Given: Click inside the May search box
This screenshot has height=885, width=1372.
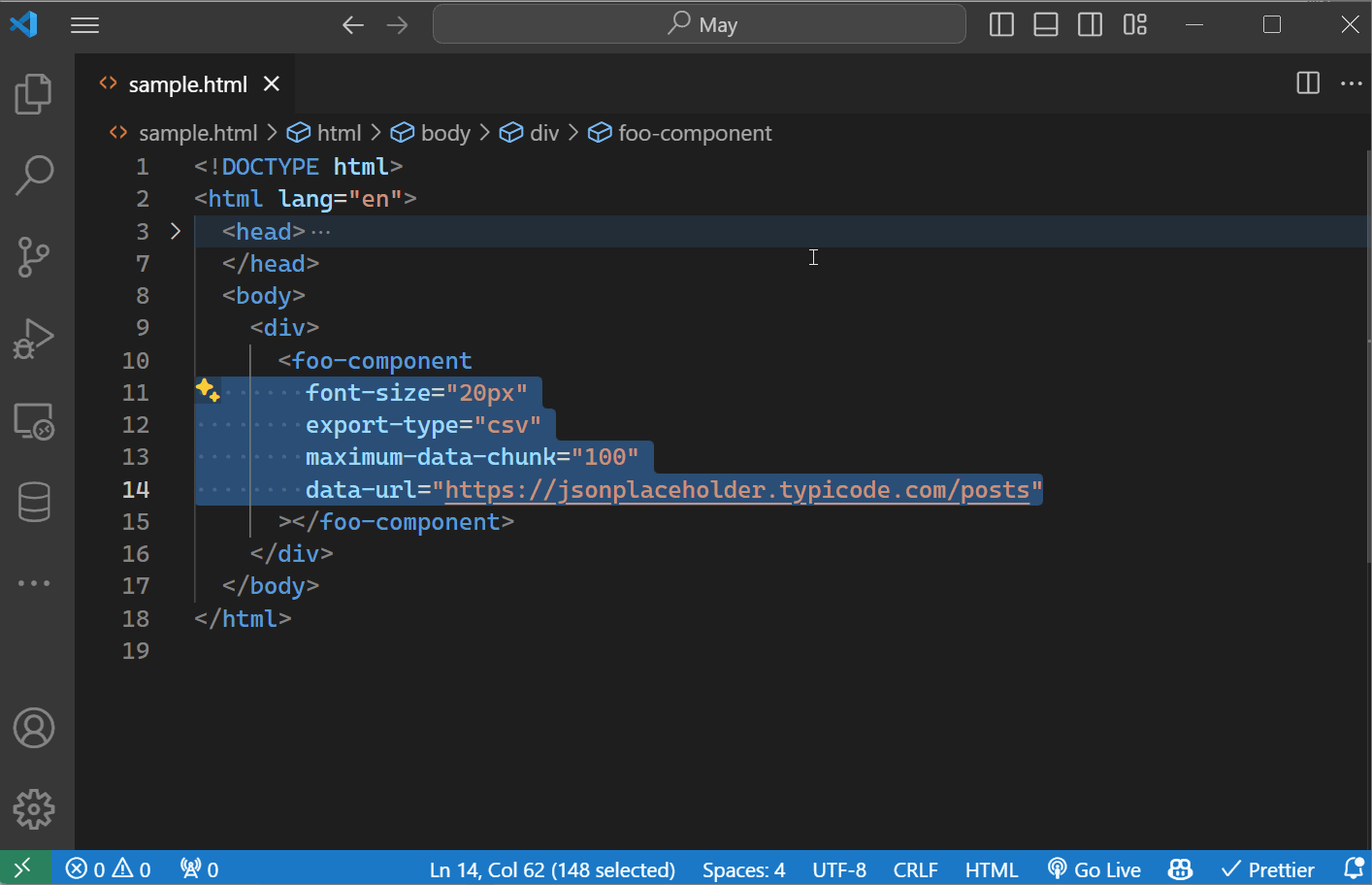Looking at the screenshot, I should pos(699,24).
